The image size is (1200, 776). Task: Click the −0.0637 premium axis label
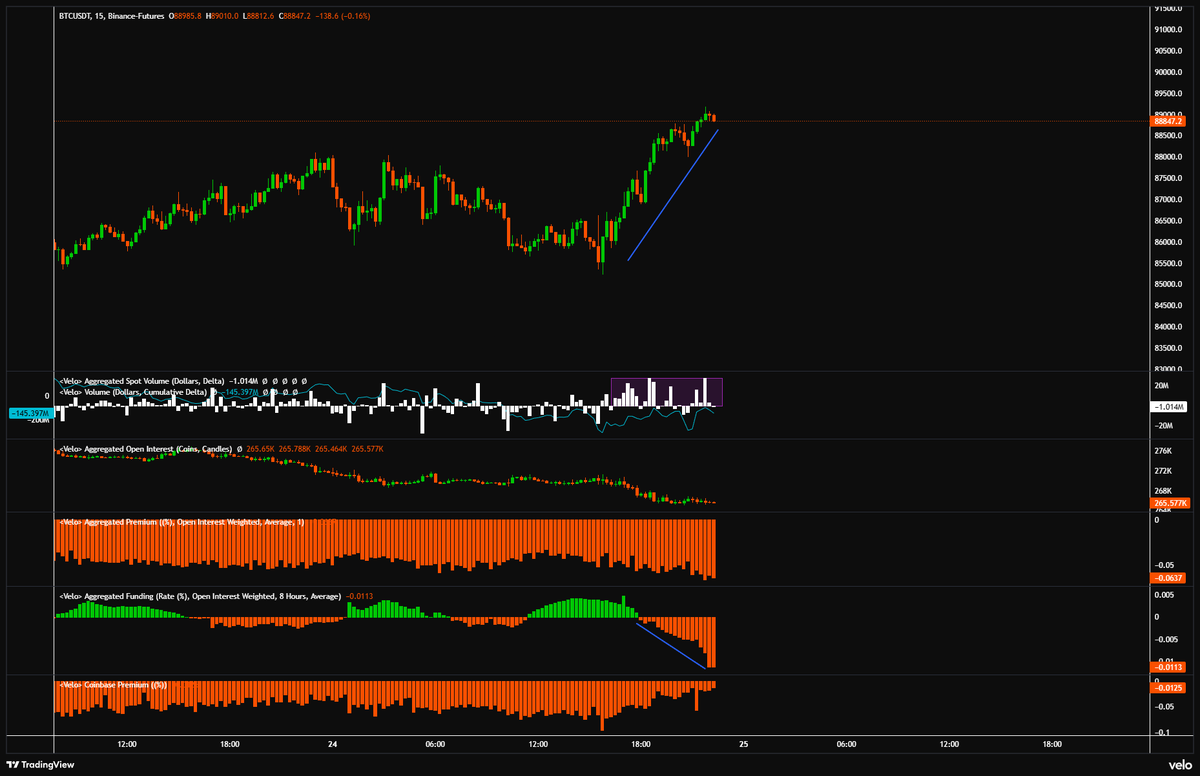point(1168,578)
